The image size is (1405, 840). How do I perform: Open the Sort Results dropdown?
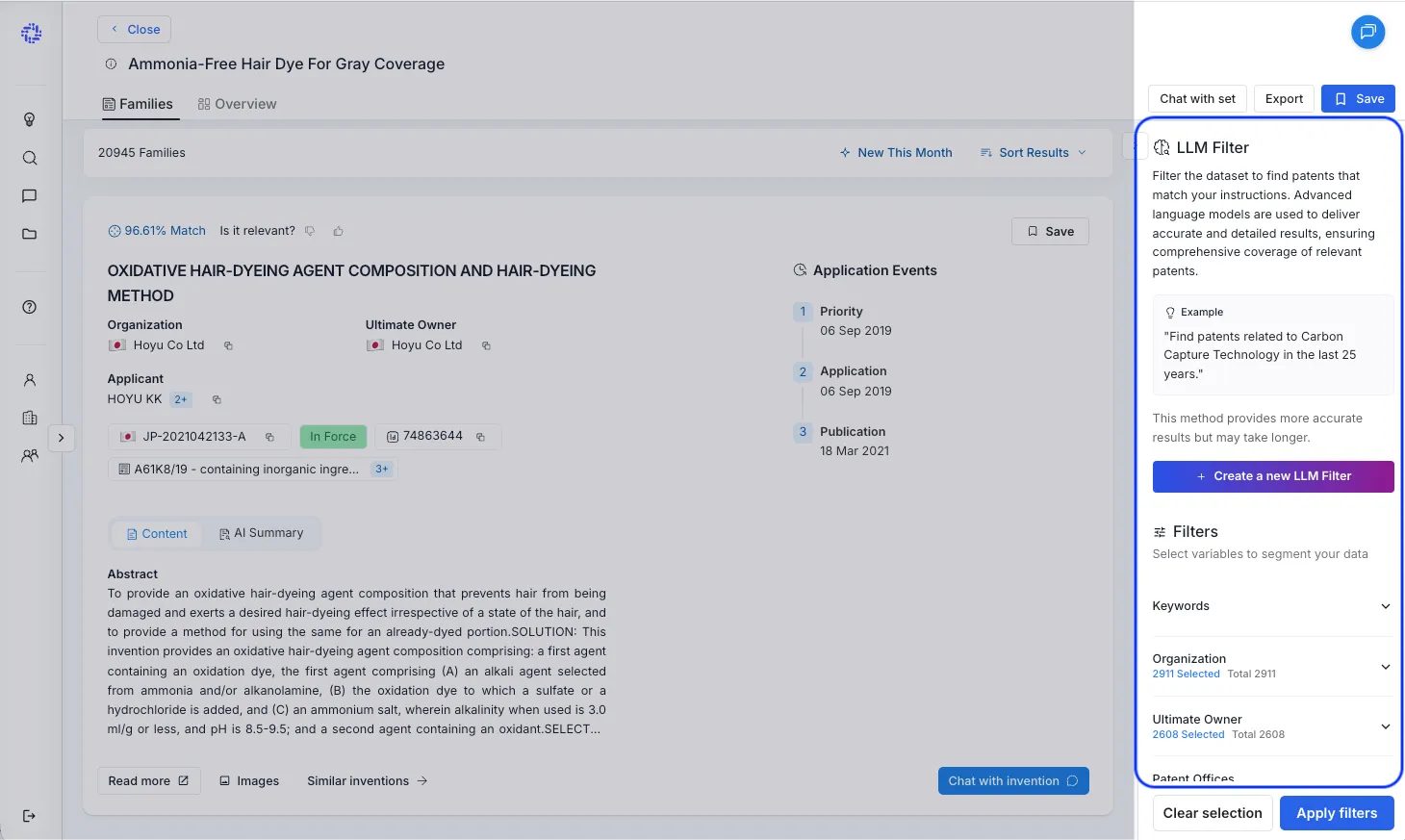pyautogui.click(x=1033, y=153)
